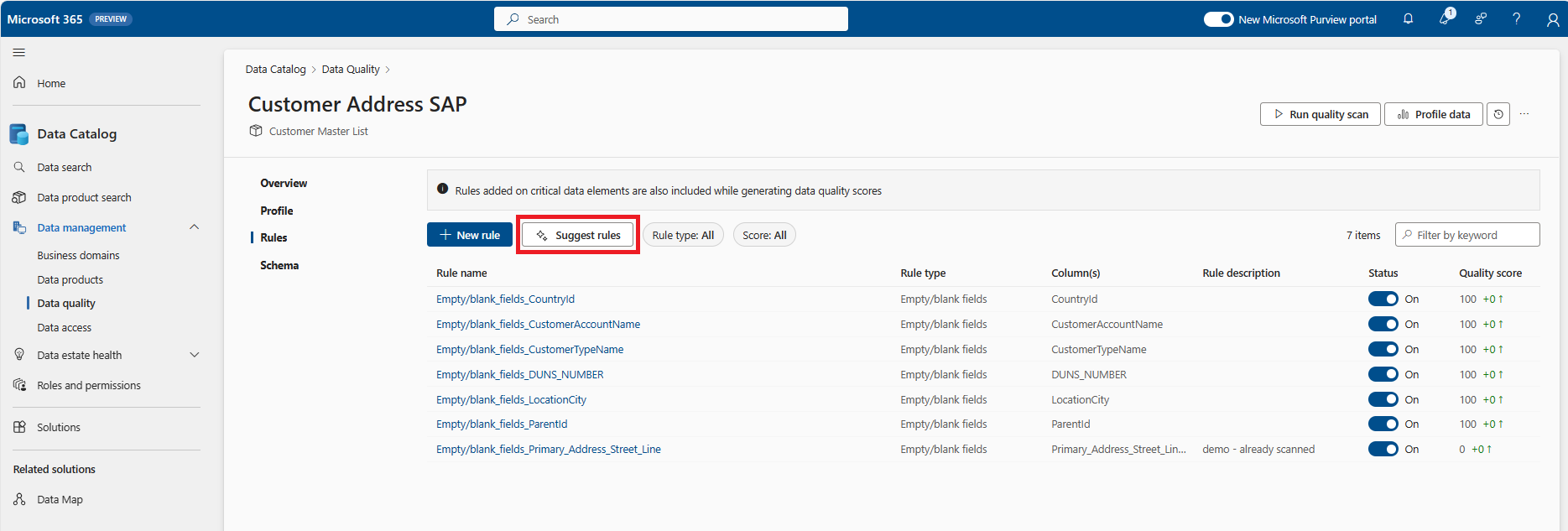Open the Empty/blank_fields_LocationCity rule link

(511, 399)
